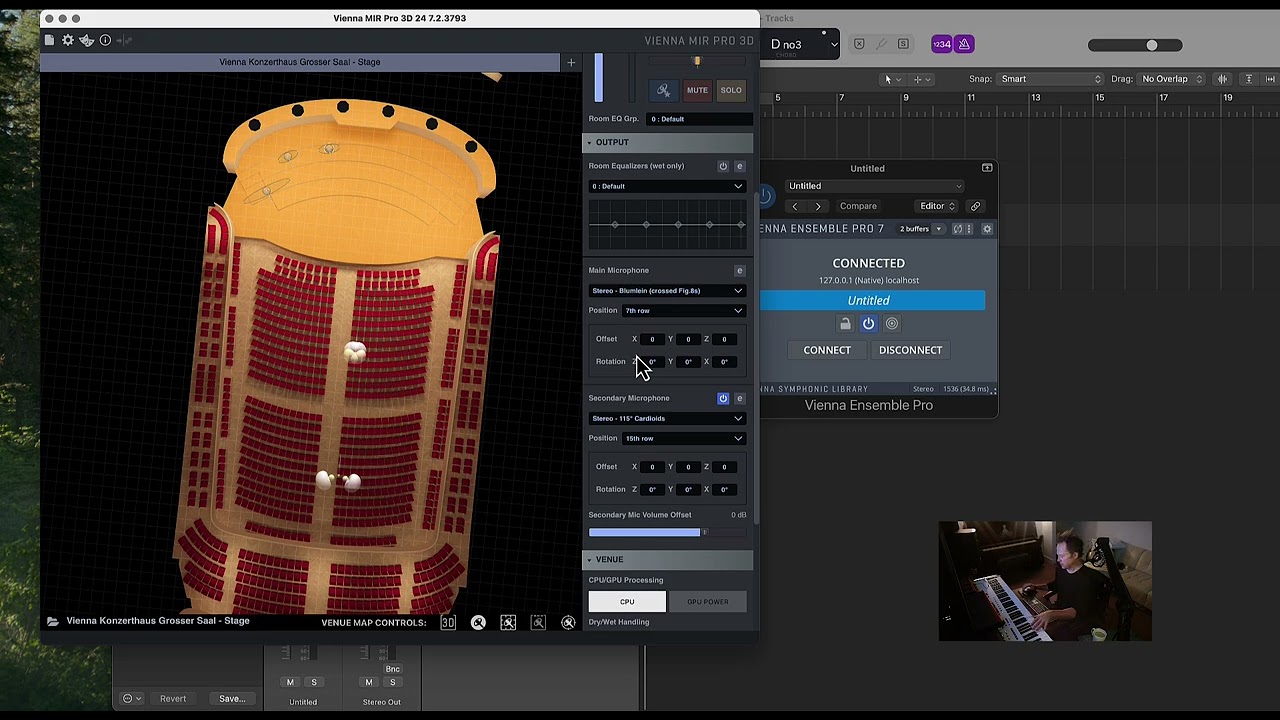Open Secondary Microphone Position dropdown, 15th row

coord(685,438)
